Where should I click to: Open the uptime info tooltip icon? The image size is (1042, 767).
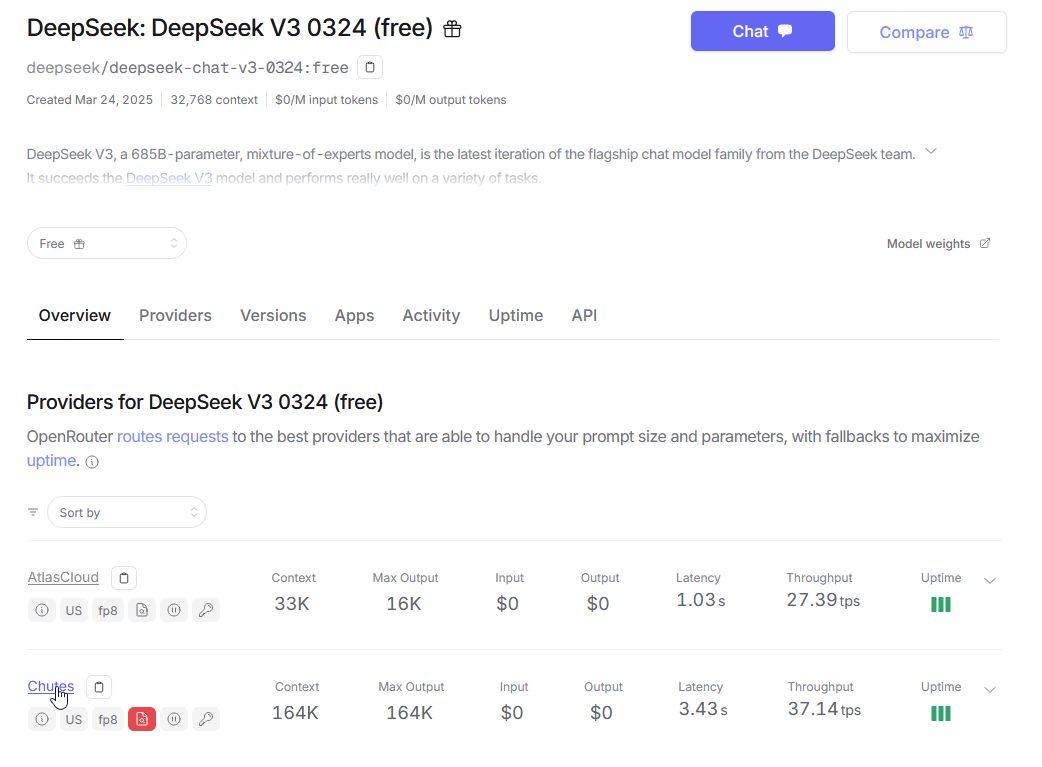point(92,462)
